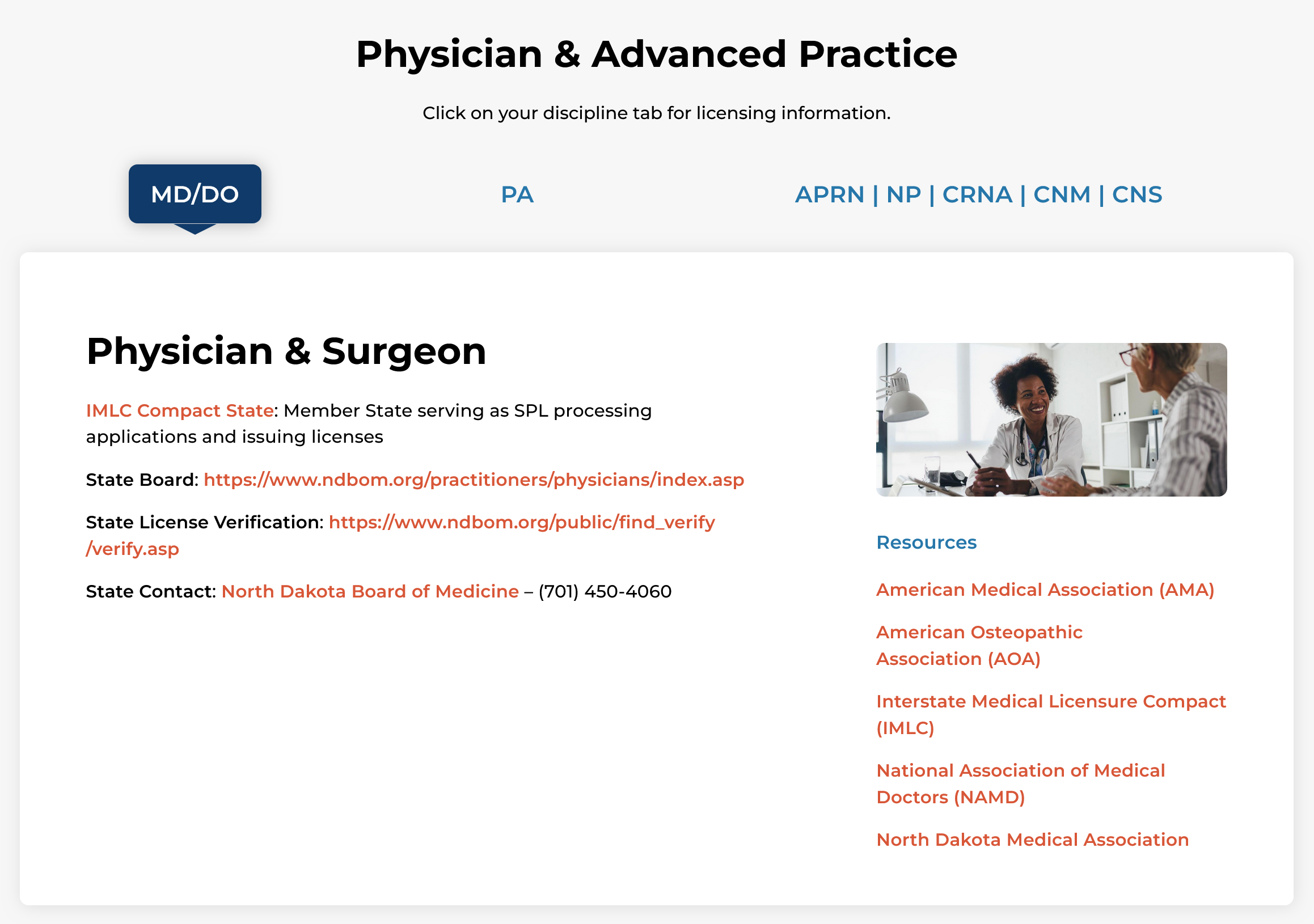Visit the State Board ndbom.org physicians URL
This screenshot has height=924, width=1314.
point(474,480)
